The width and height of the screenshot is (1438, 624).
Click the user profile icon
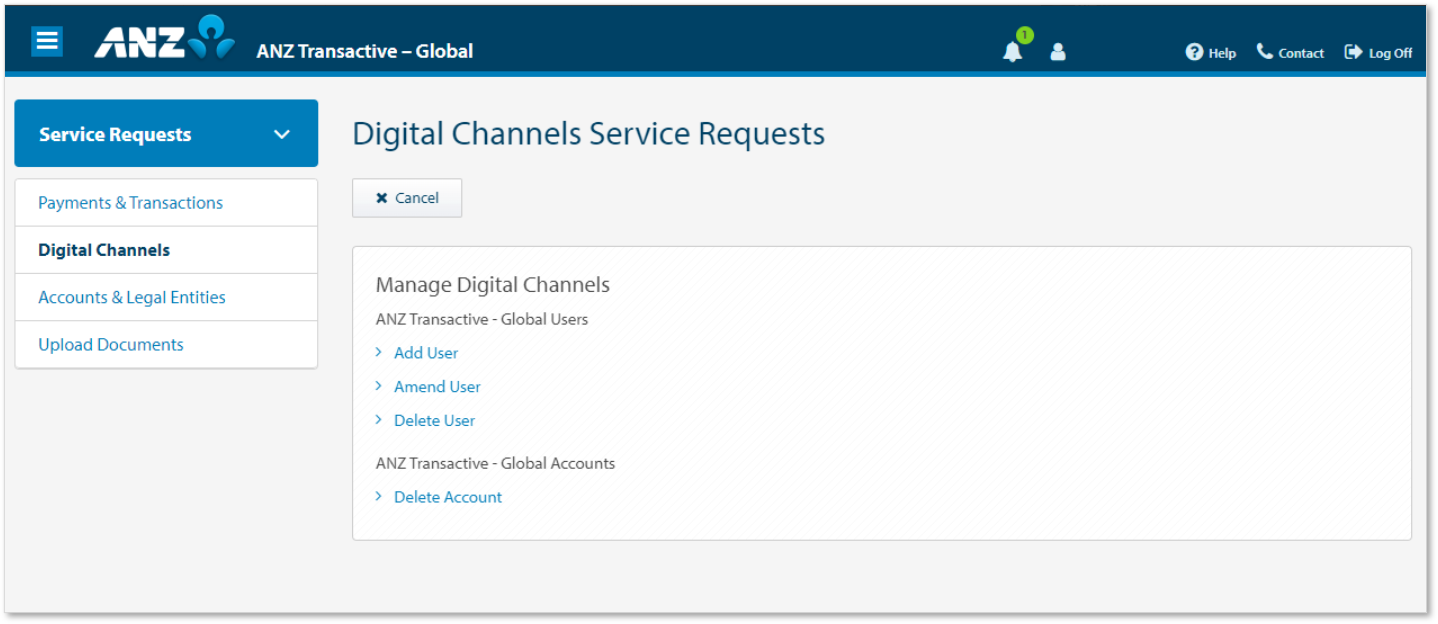click(x=1057, y=52)
